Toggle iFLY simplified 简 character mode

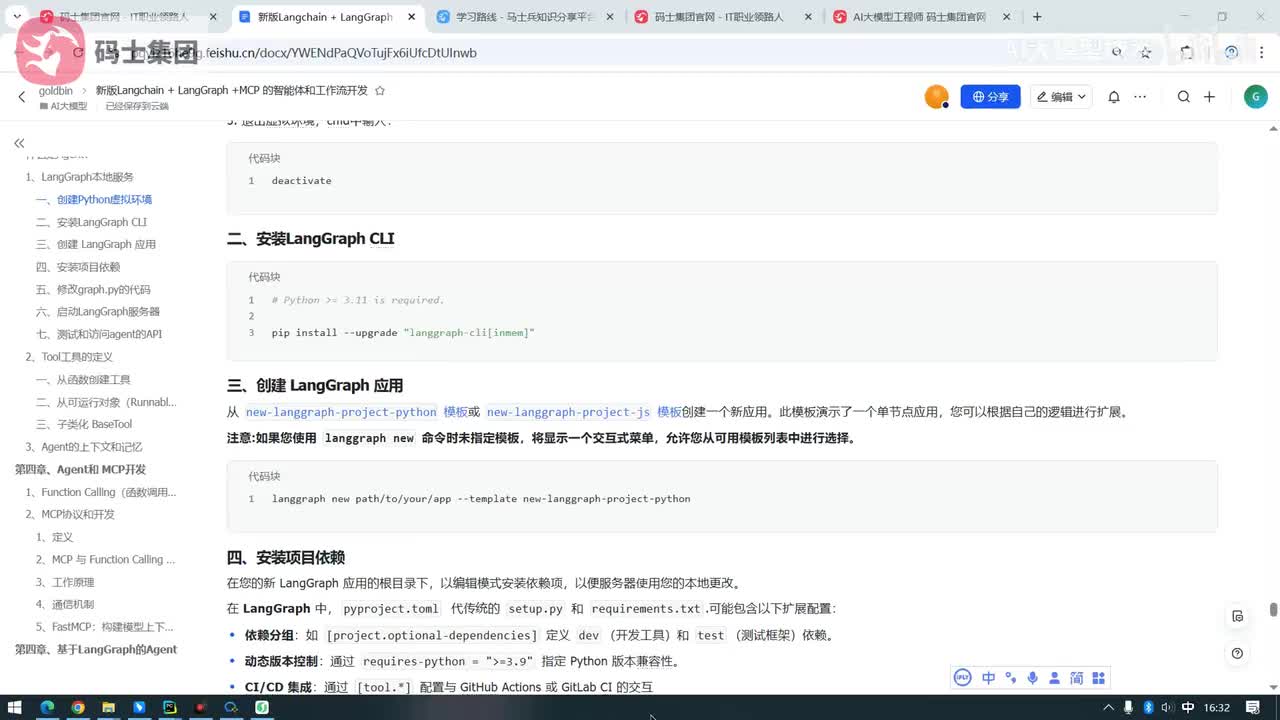(x=1076, y=678)
